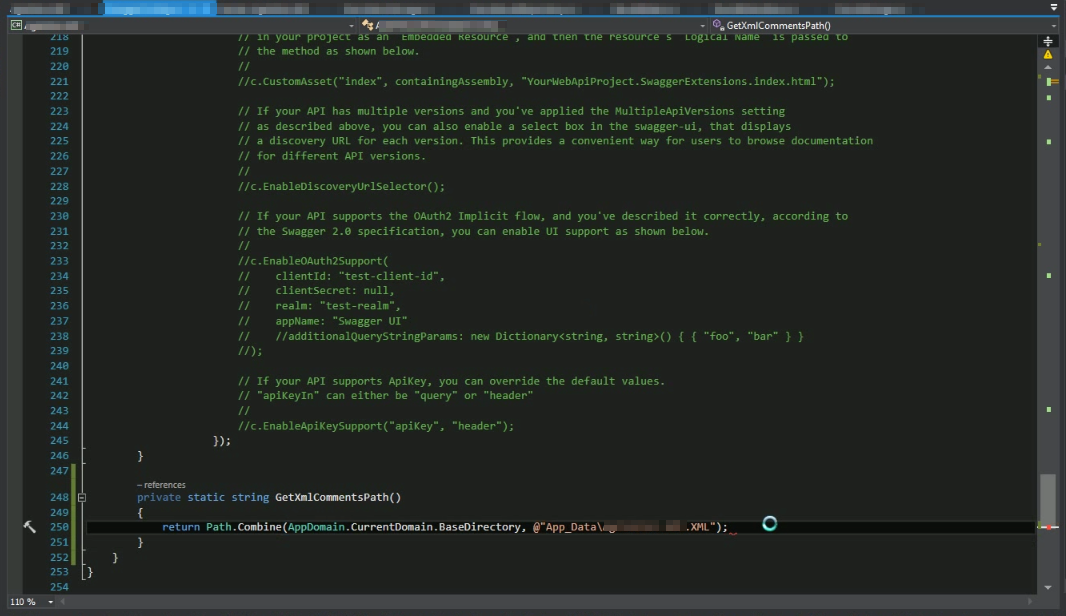Click the additionalQueryStringParams comment line
Screen dimensions: 1066x616
(x=521, y=337)
